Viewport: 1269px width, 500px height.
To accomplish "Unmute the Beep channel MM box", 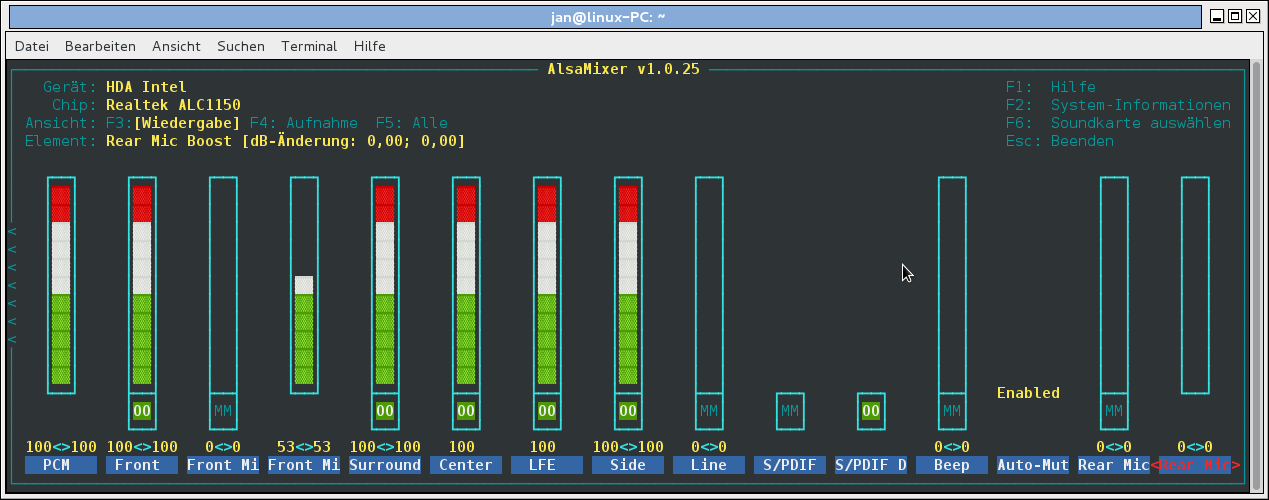I will click(x=952, y=410).
